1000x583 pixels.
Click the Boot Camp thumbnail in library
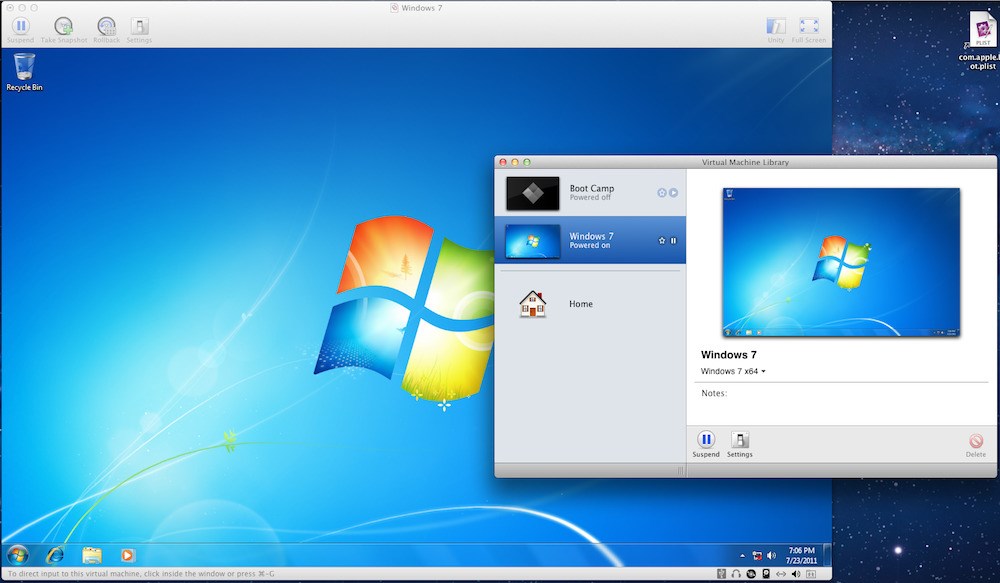pos(533,193)
